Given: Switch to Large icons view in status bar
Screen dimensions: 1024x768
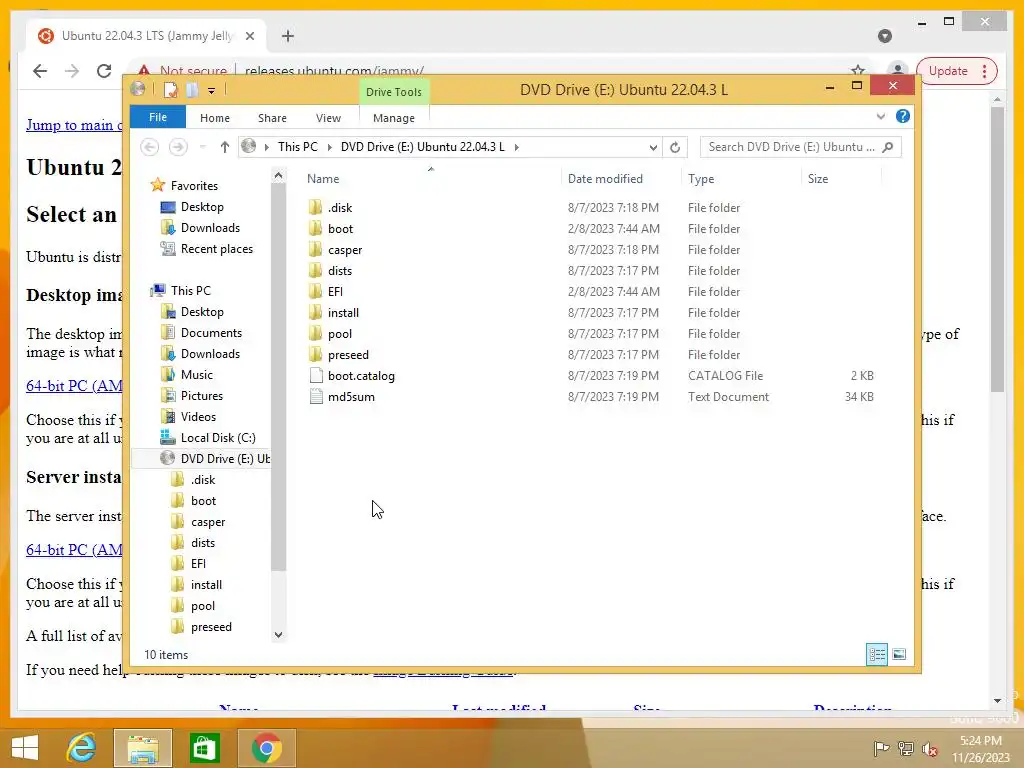Looking at the screenshot, I should [x=899, y=654].
